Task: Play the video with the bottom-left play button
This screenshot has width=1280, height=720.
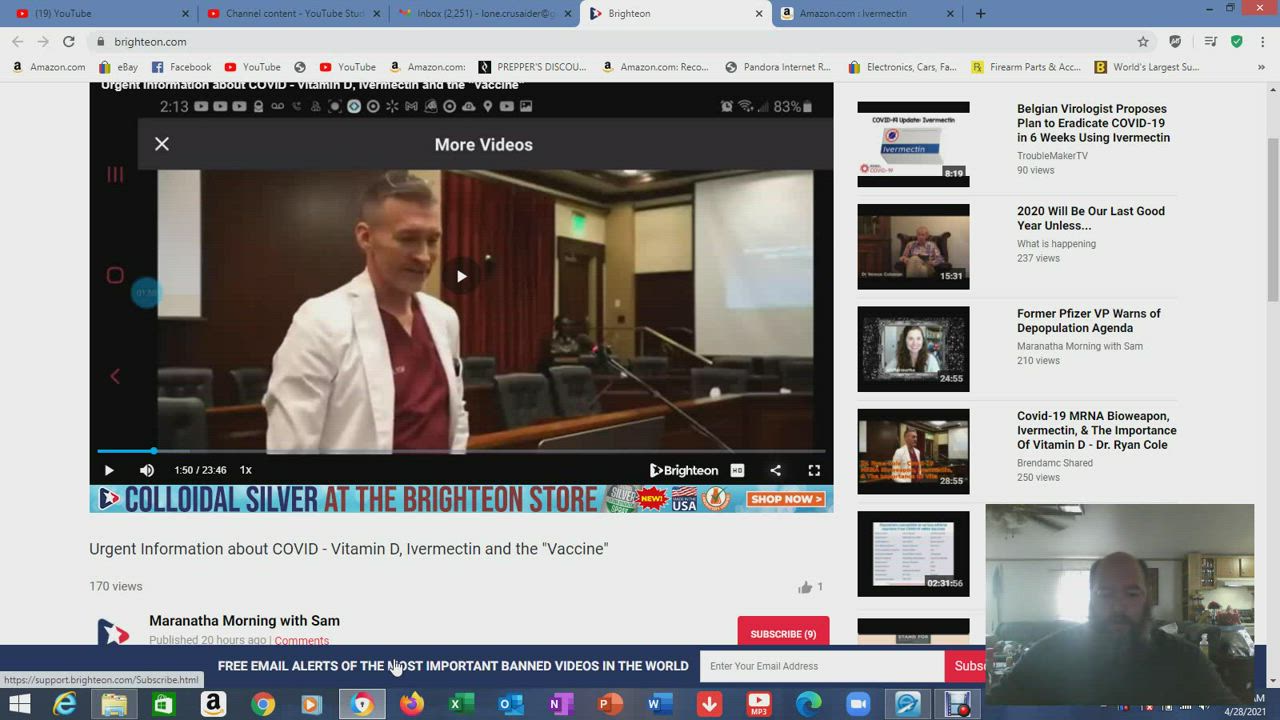Action: point(109,470)
